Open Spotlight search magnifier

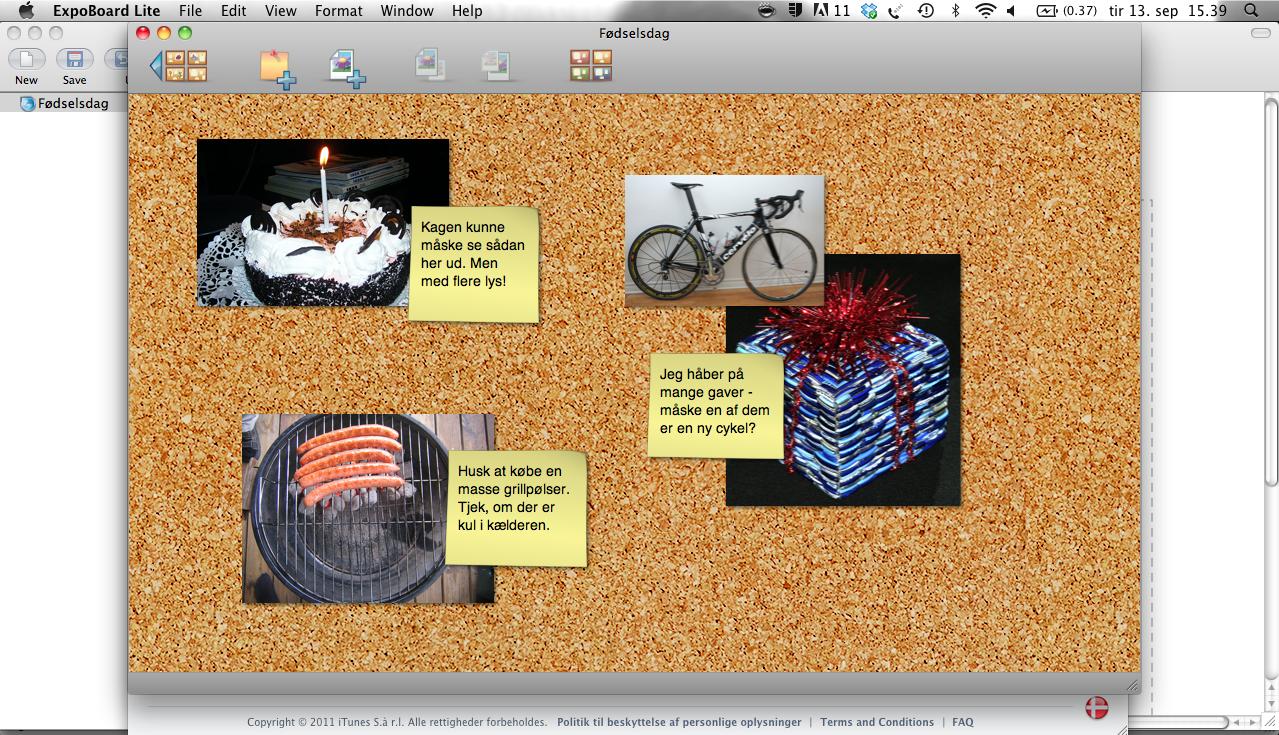click(1251, 11)
